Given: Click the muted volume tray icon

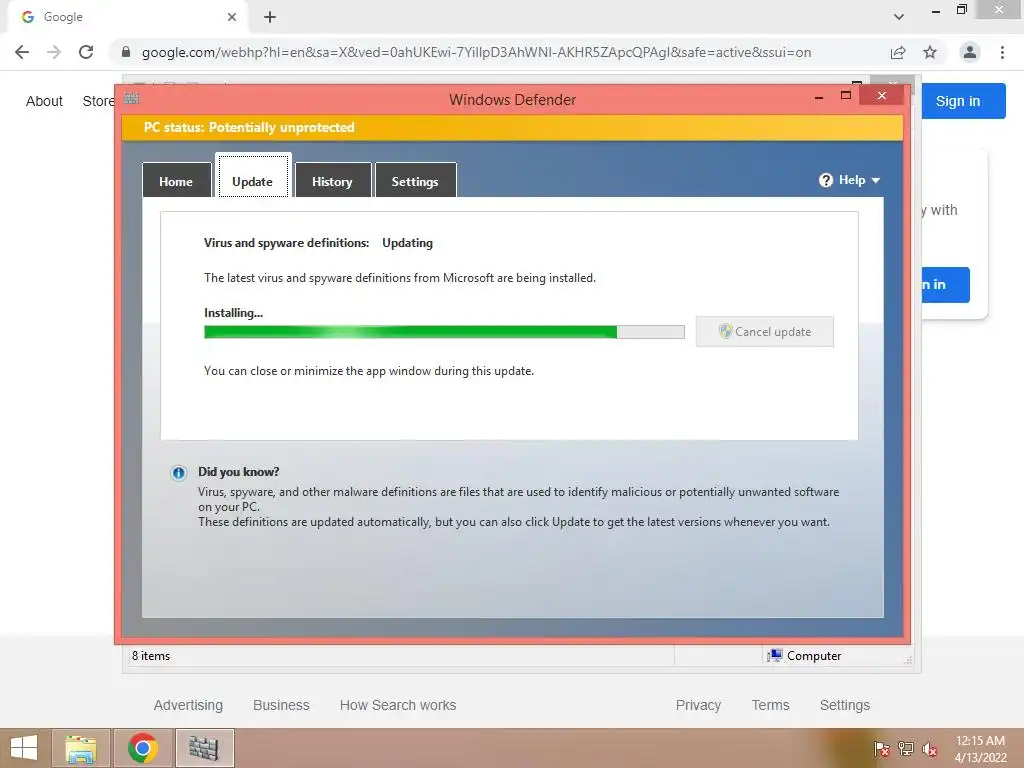Looking at the screenshot, I should tap(930, 748).
